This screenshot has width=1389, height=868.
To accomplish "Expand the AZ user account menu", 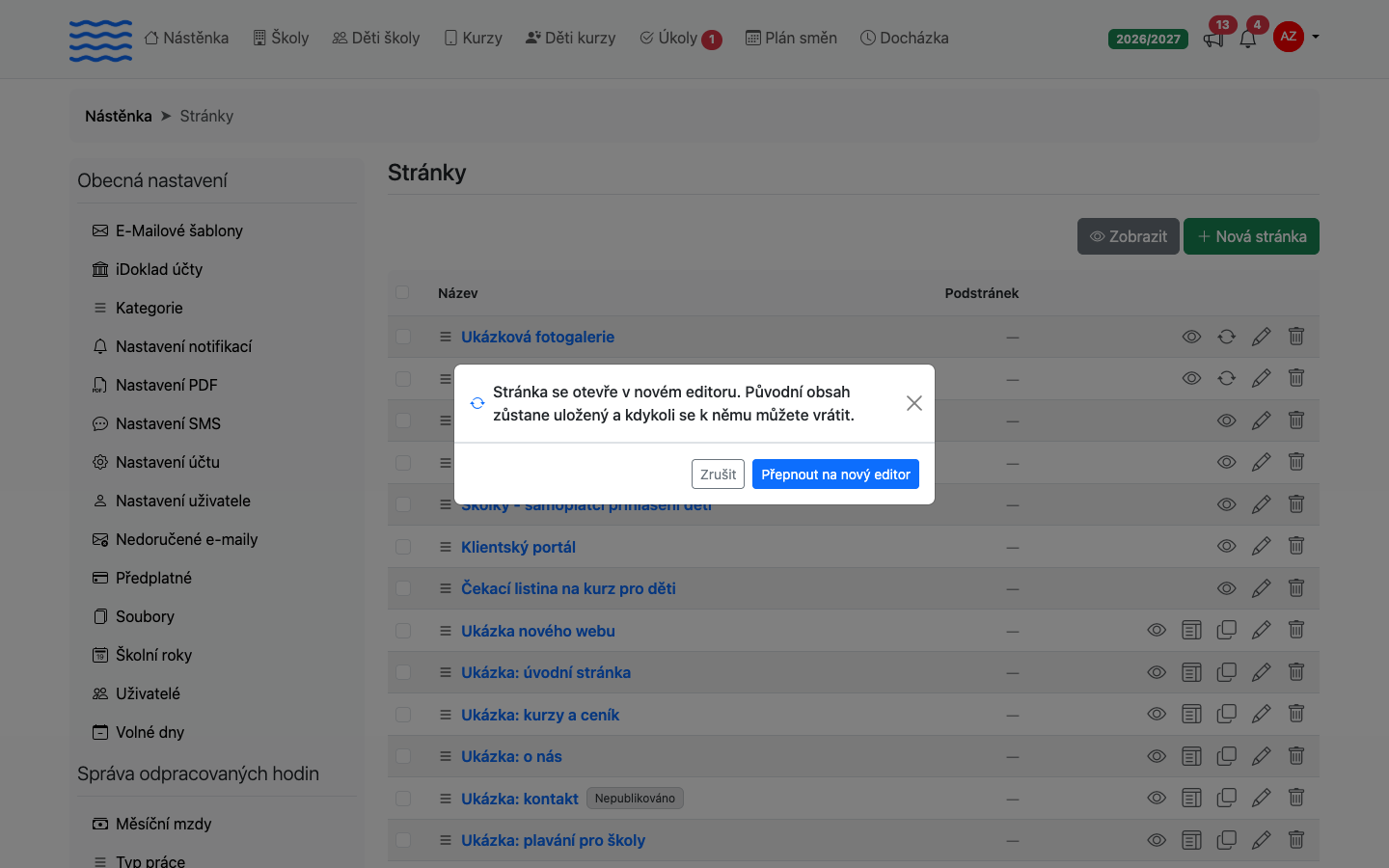I will pos(1296,37).
